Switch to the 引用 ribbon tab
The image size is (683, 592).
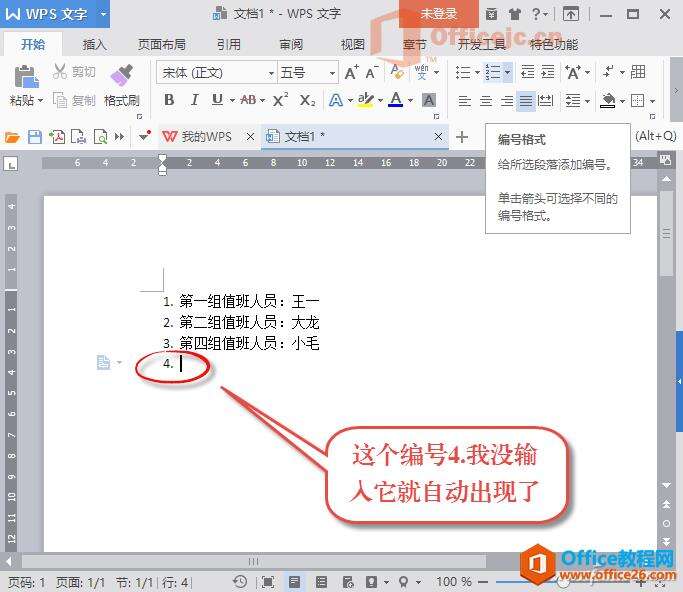pos(229,44)
